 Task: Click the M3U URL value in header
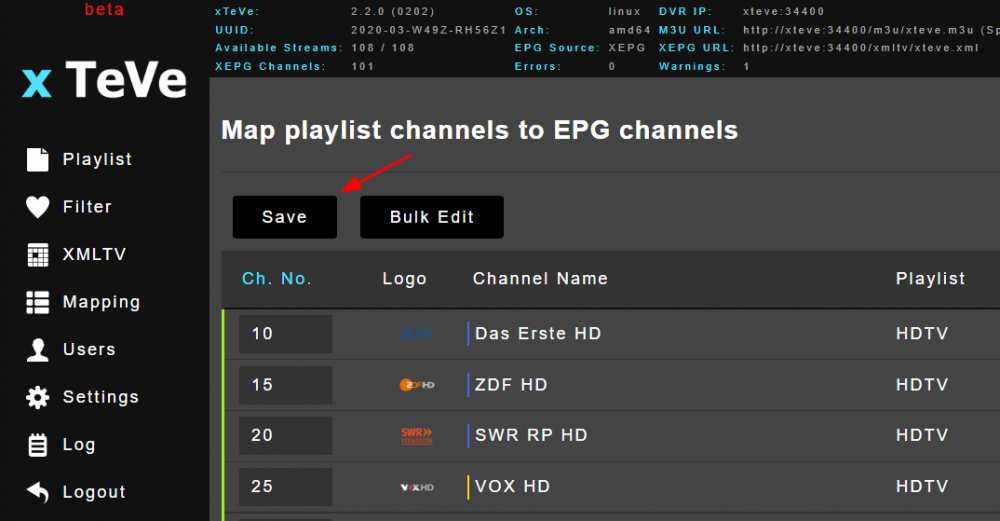tap(871, 30)
